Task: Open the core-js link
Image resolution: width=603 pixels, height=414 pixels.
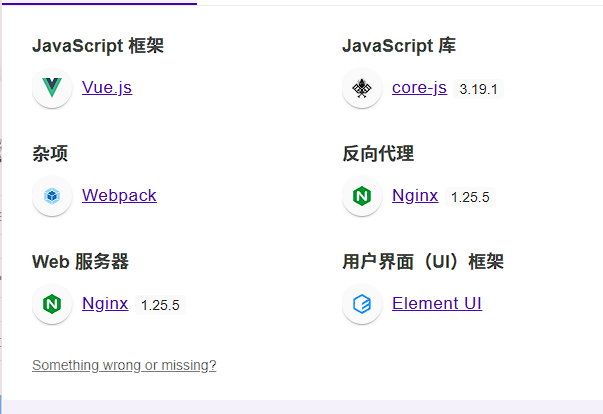Action: tap(419, 88)
